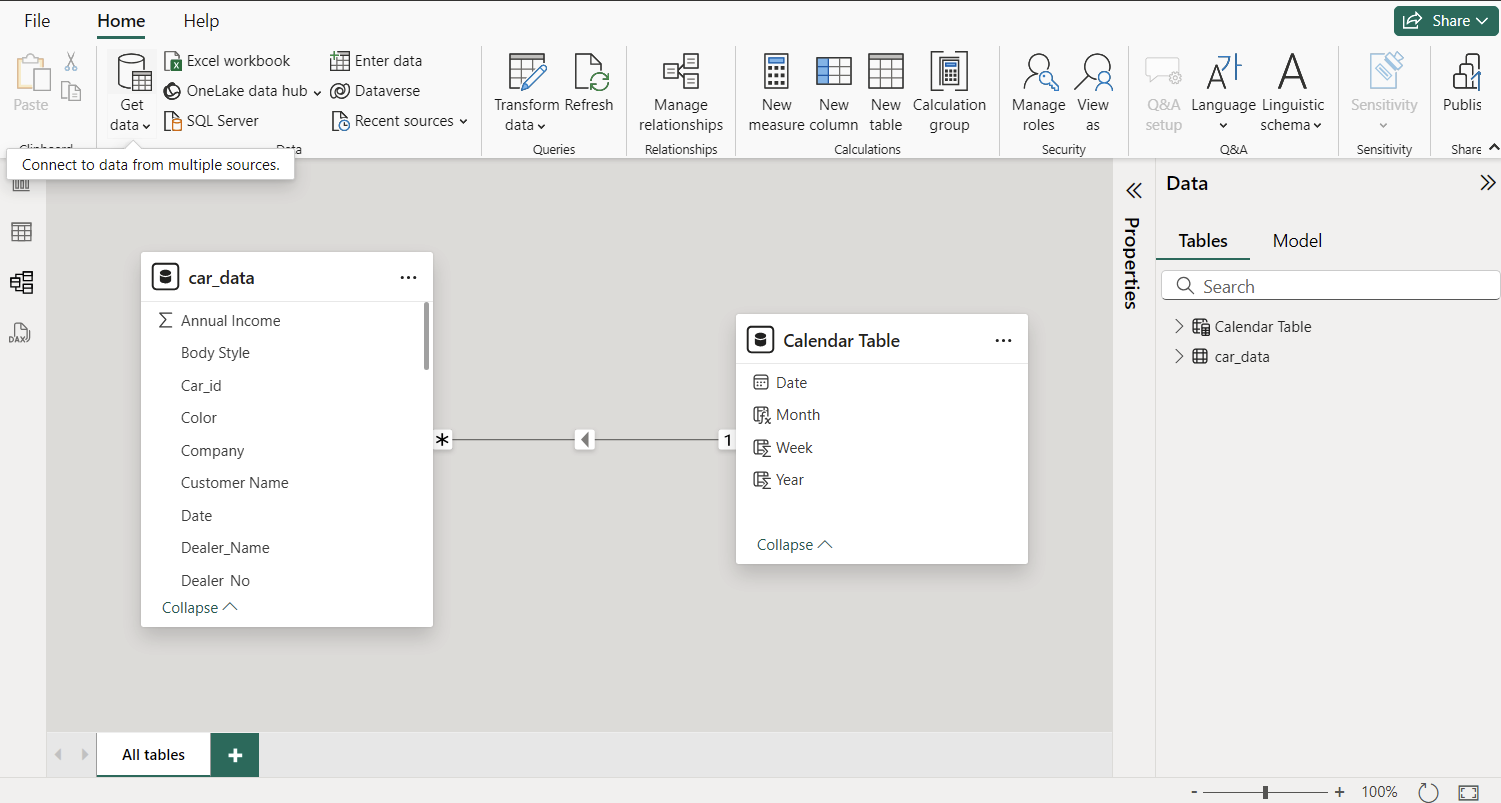This screenshot has height=803, width=1501.
Task: Expand car_data in Data pane
Action: [x=1179, y=356]
